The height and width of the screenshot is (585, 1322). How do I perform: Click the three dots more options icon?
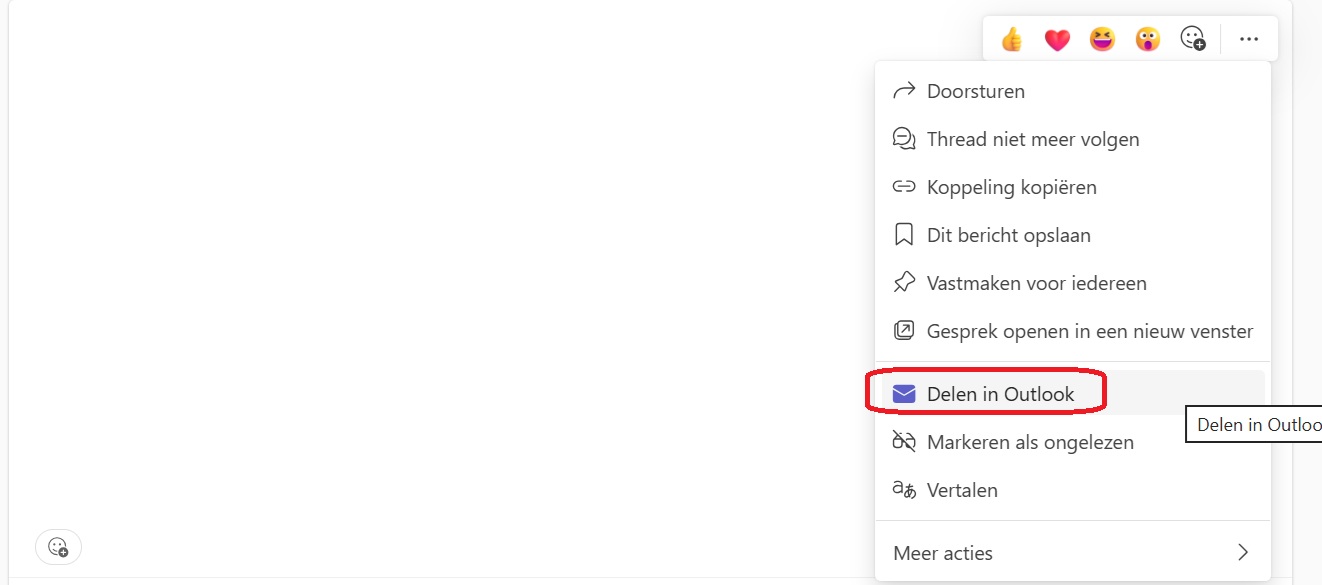tap(1248, 39)
